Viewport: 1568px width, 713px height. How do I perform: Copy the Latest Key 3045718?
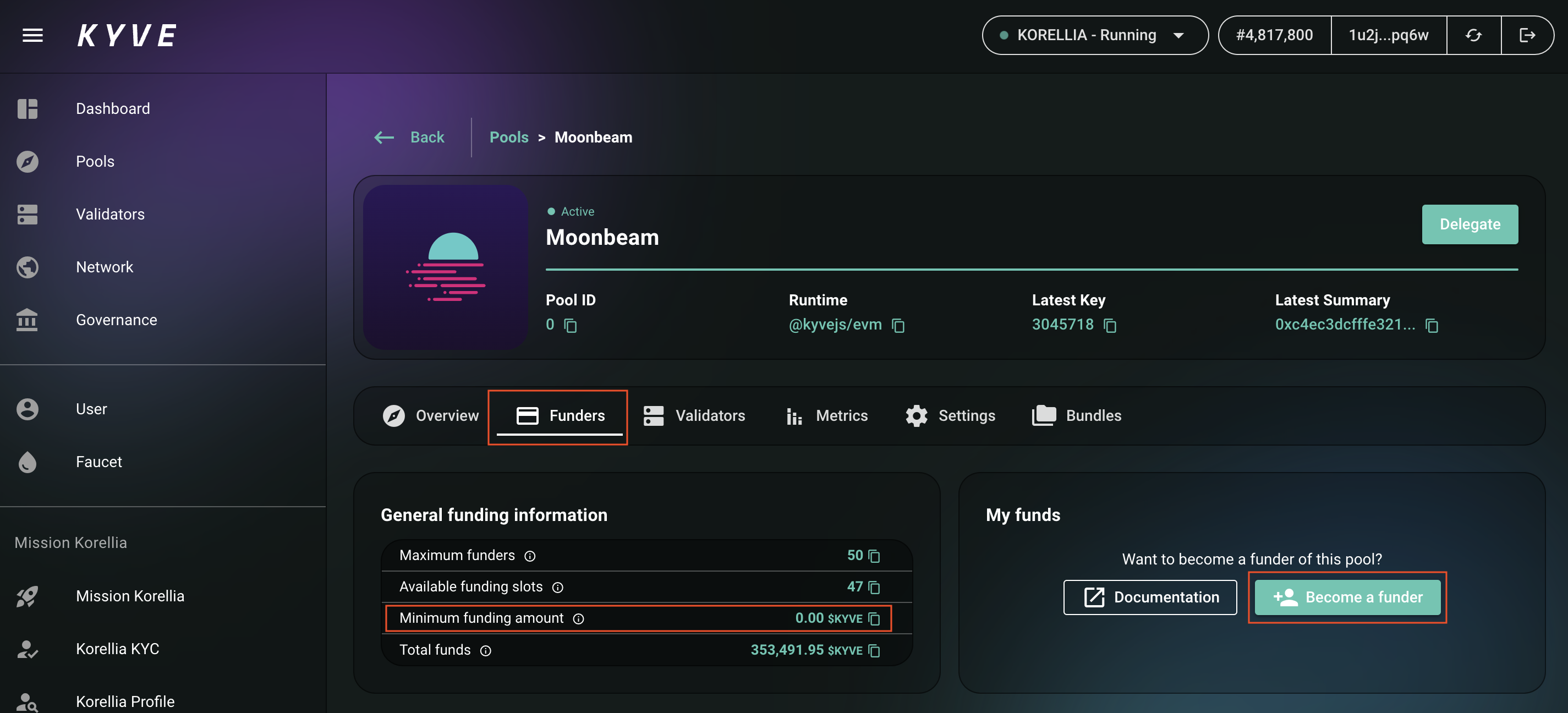tap(1110, 326)
